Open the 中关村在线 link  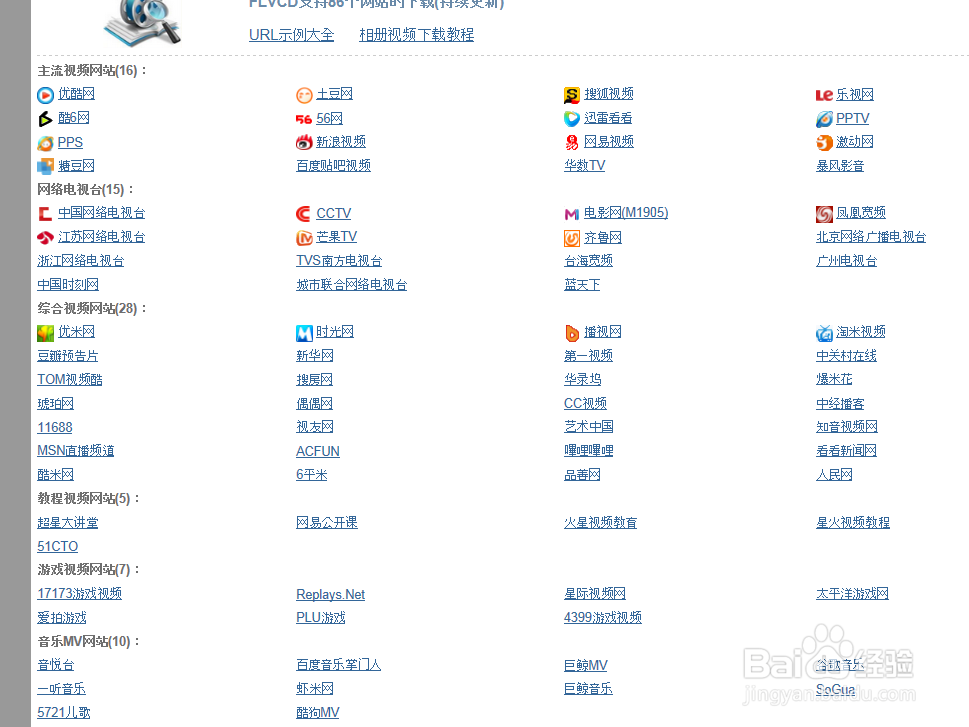tap(846, 356)
